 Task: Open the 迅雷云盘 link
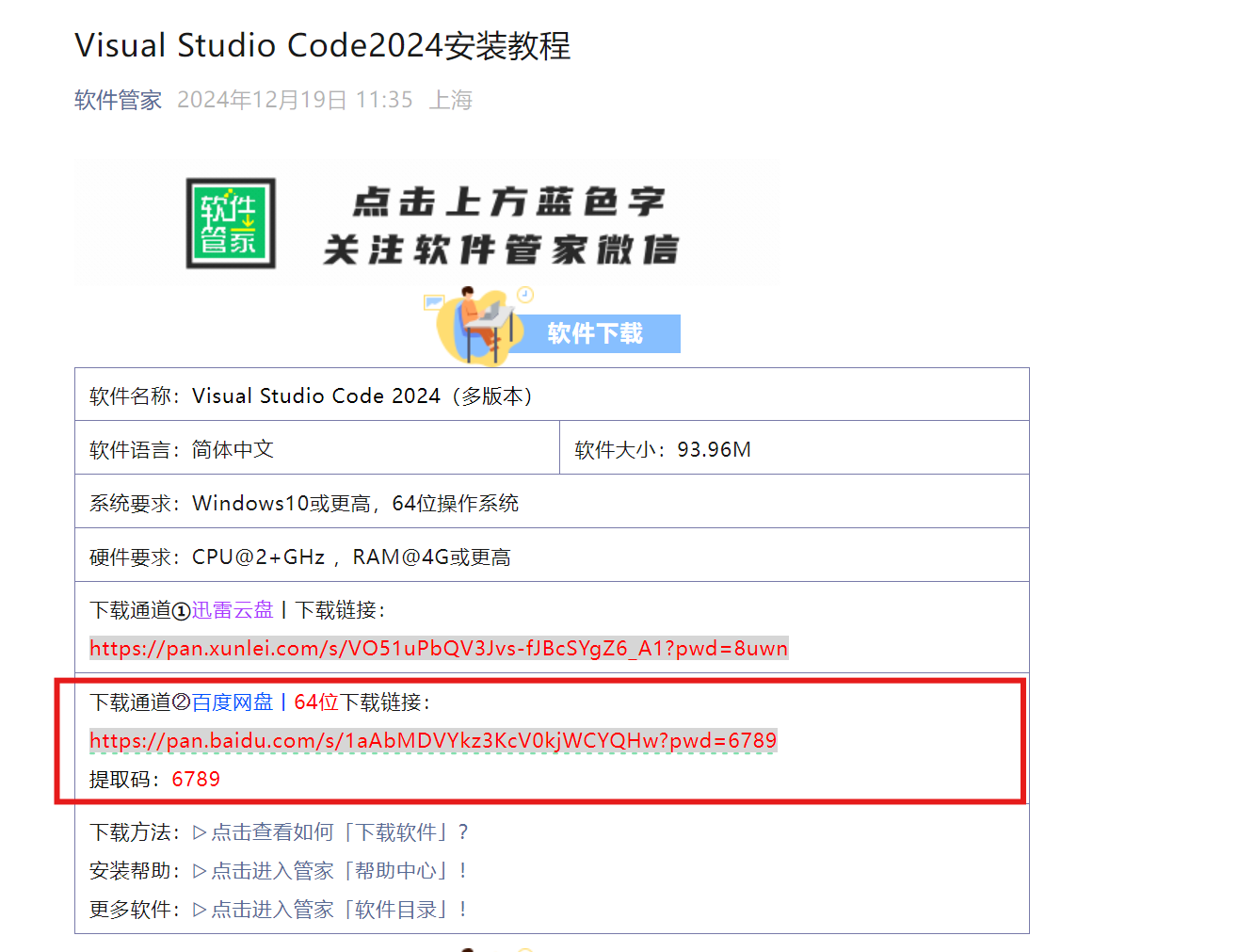(233, 610)
